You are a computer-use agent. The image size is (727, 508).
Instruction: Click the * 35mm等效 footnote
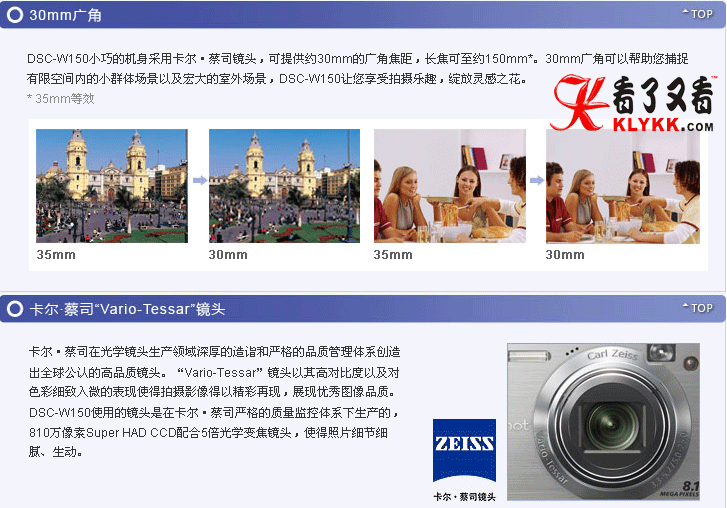point(61,98)
